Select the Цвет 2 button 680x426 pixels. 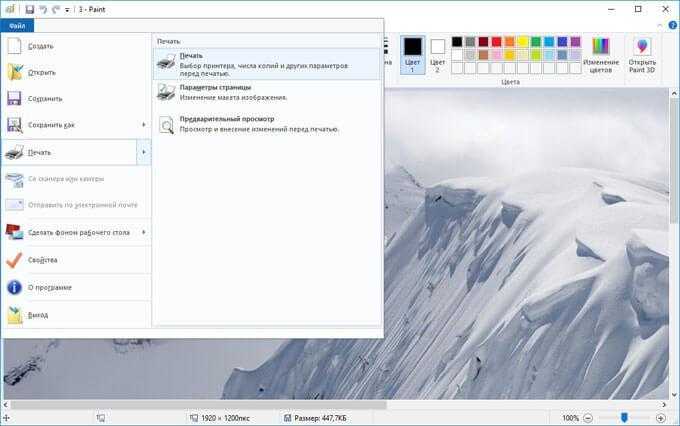click(x=437, y=55)
